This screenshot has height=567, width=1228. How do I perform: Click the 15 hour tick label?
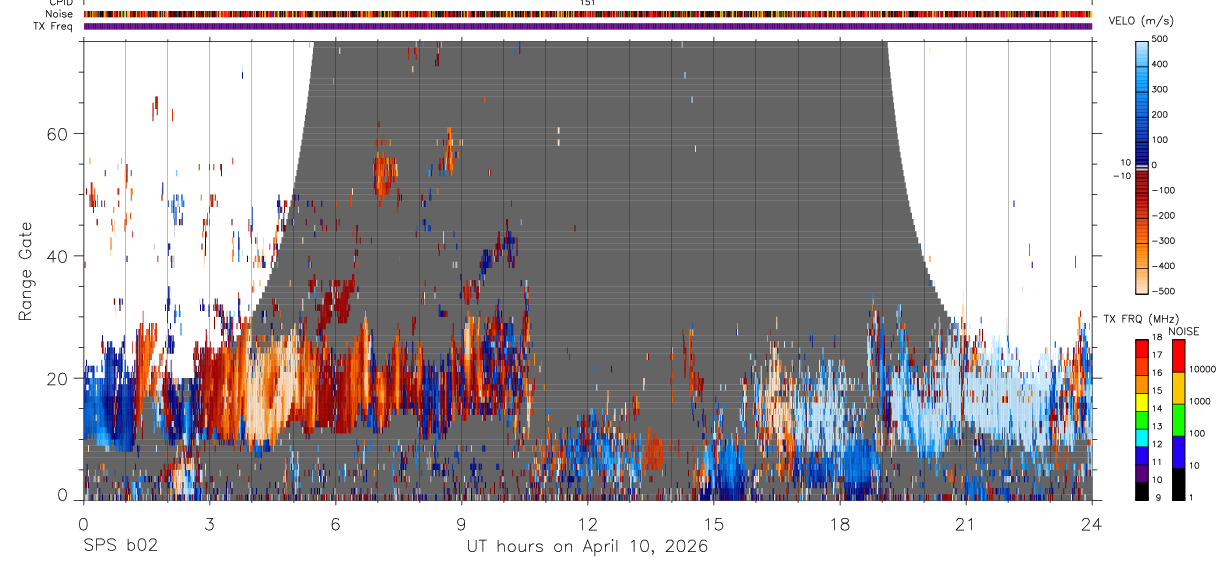714,525
